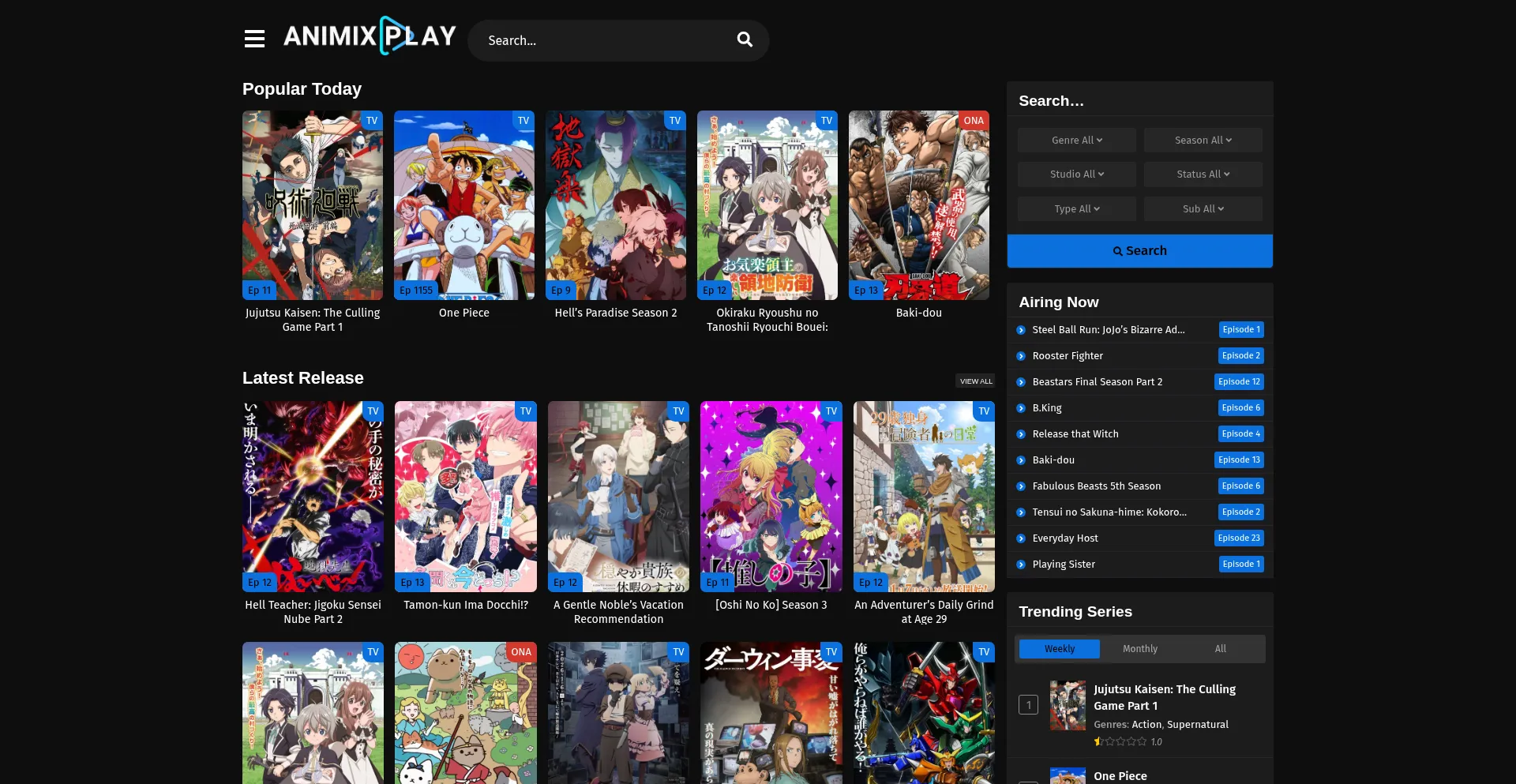Click the arrow bullet beside Rooster Fighter
This screenshot has width=1516, height=784.
coord(1021,356)
